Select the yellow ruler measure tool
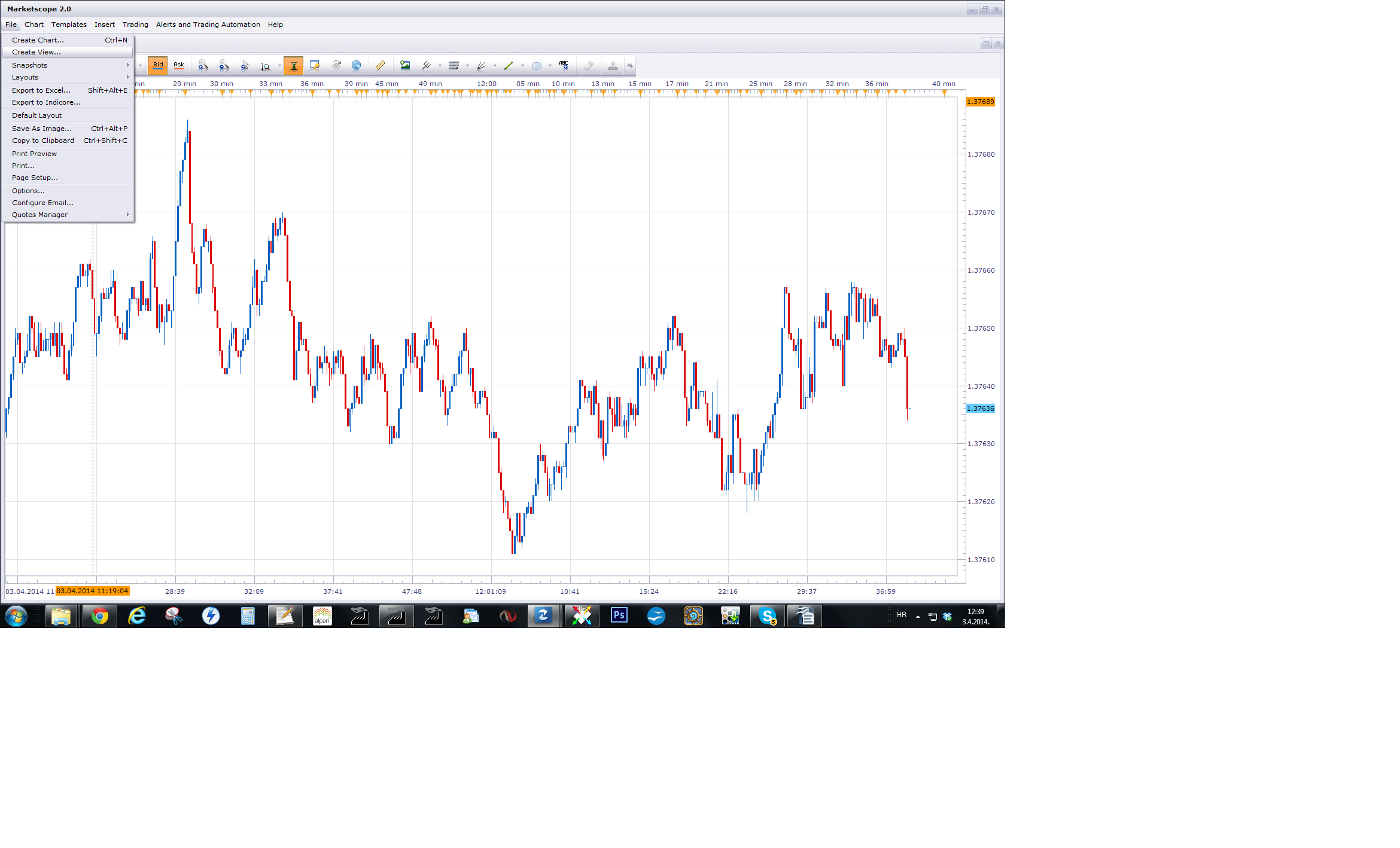The height and width of the screenshot is (848, 1400). (x=381, y=66)
